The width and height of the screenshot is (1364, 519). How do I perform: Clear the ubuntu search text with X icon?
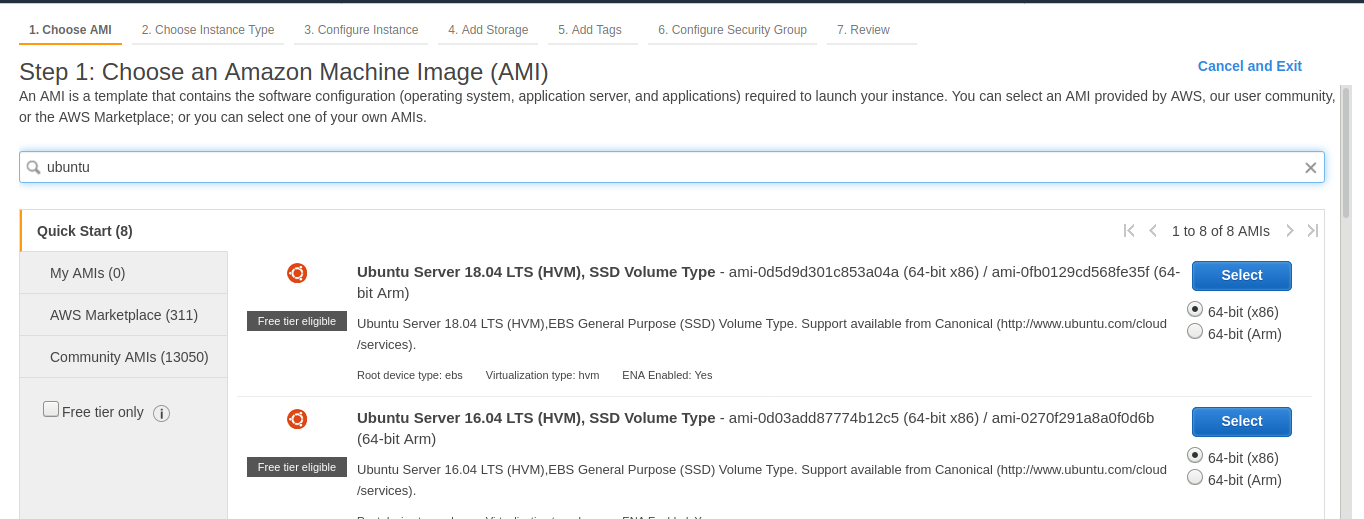click(x=1310, y=168)
